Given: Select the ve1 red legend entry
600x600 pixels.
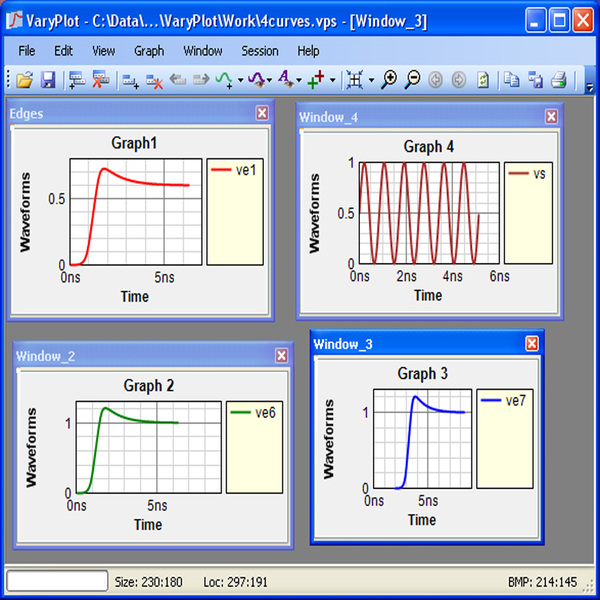Looking at the screenshot, I should pyautogui.click(x=233, y=170).
